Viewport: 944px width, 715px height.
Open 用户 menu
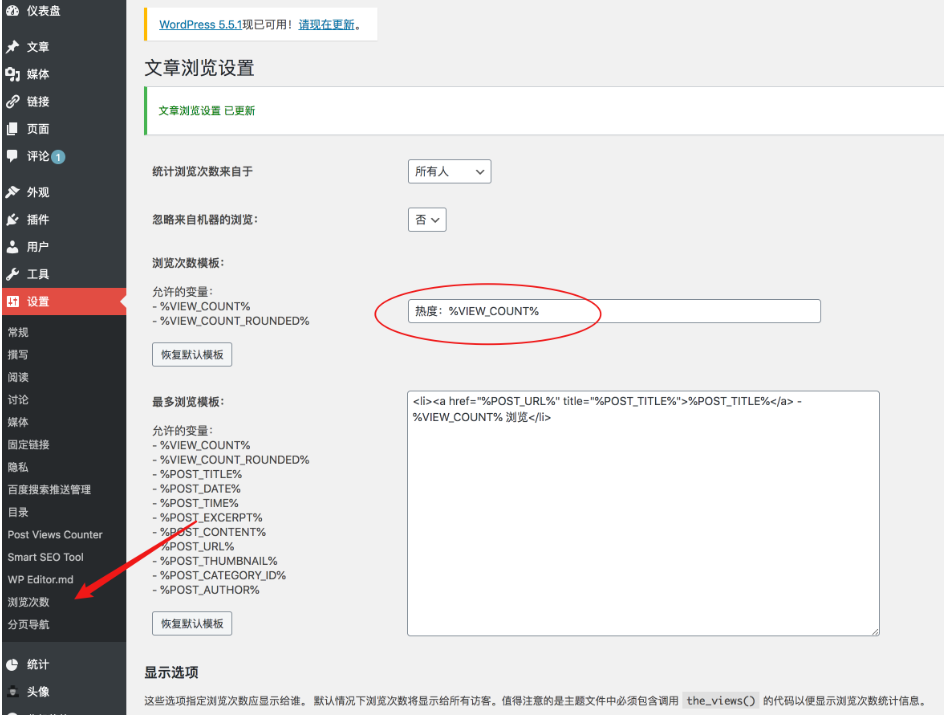(38, 247)
